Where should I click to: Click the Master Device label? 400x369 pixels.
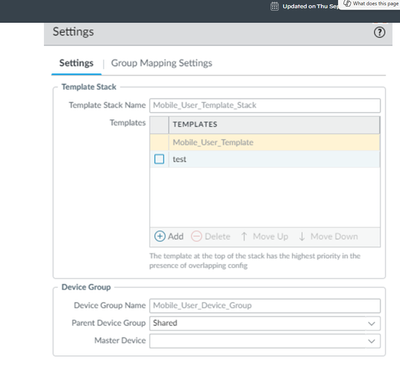pos(120,341)
